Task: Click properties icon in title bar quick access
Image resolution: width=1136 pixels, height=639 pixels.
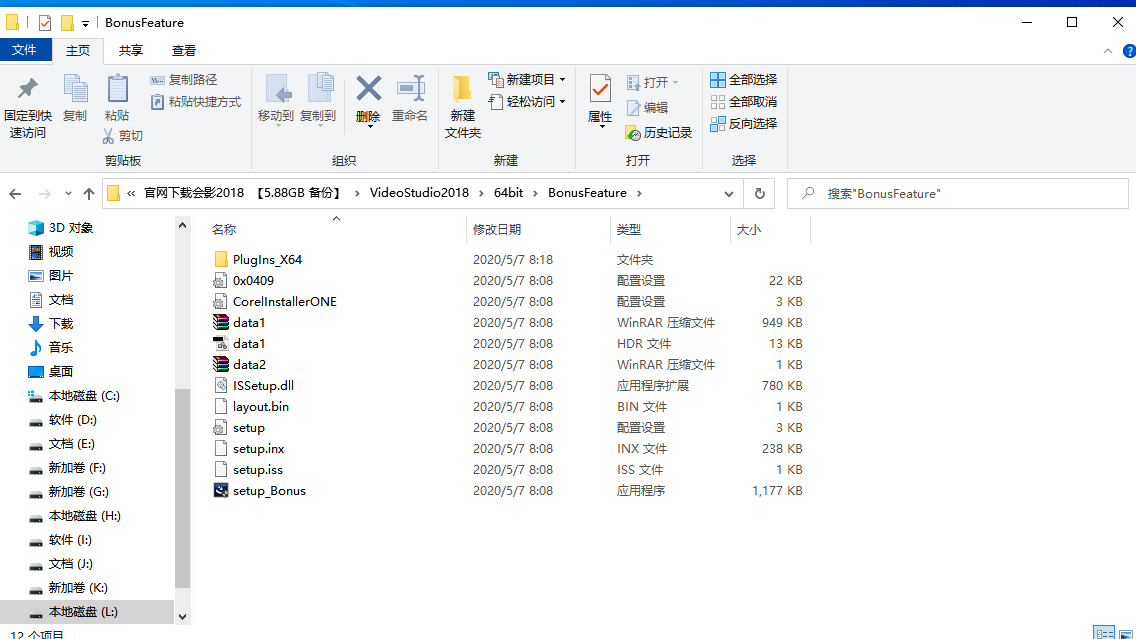Action: click(x=45, y=23)
